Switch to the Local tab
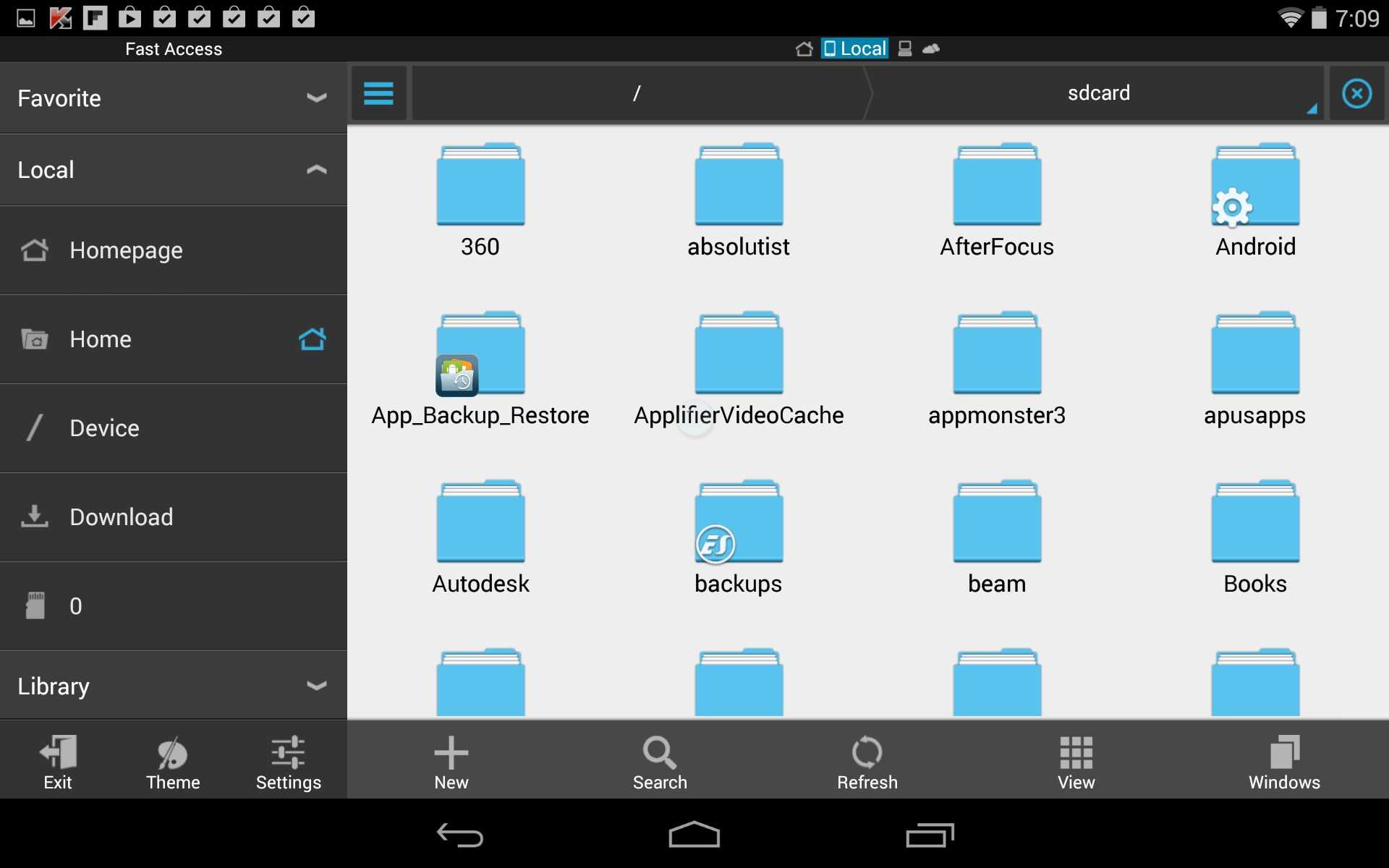Screen dimensions: 1389x868 pyautogui.click(x=854, y=48)
